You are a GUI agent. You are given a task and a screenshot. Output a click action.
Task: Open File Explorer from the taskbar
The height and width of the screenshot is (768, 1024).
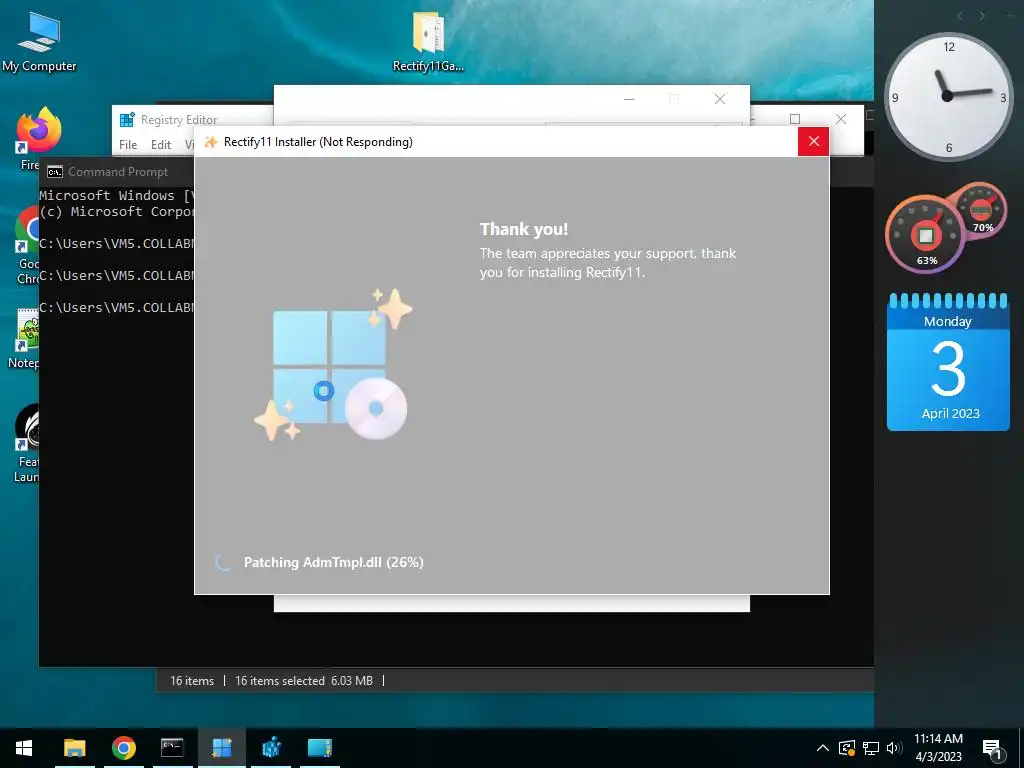pos(74,748)
